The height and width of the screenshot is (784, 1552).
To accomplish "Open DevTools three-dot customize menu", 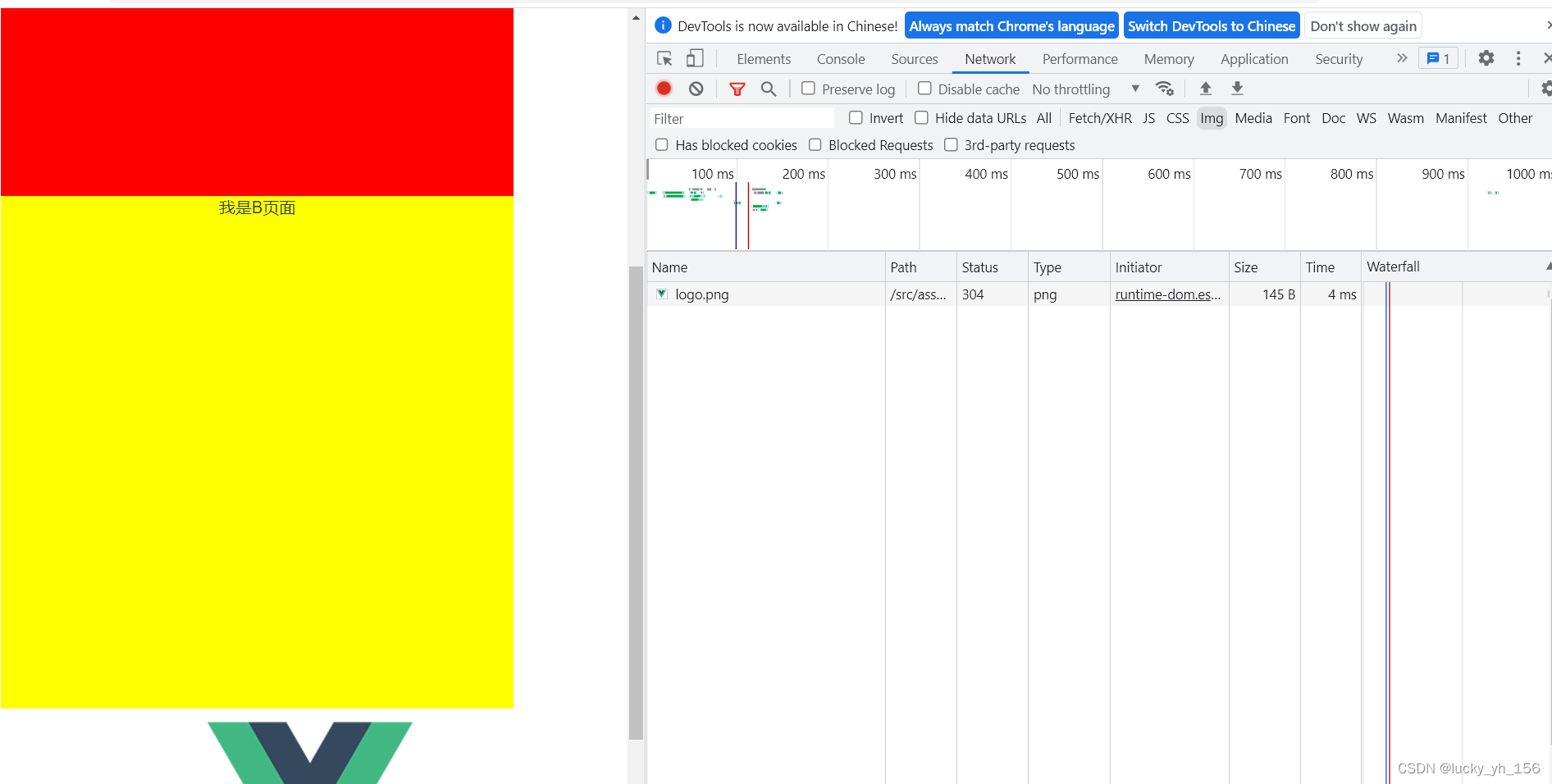I will pos(1518,58).
